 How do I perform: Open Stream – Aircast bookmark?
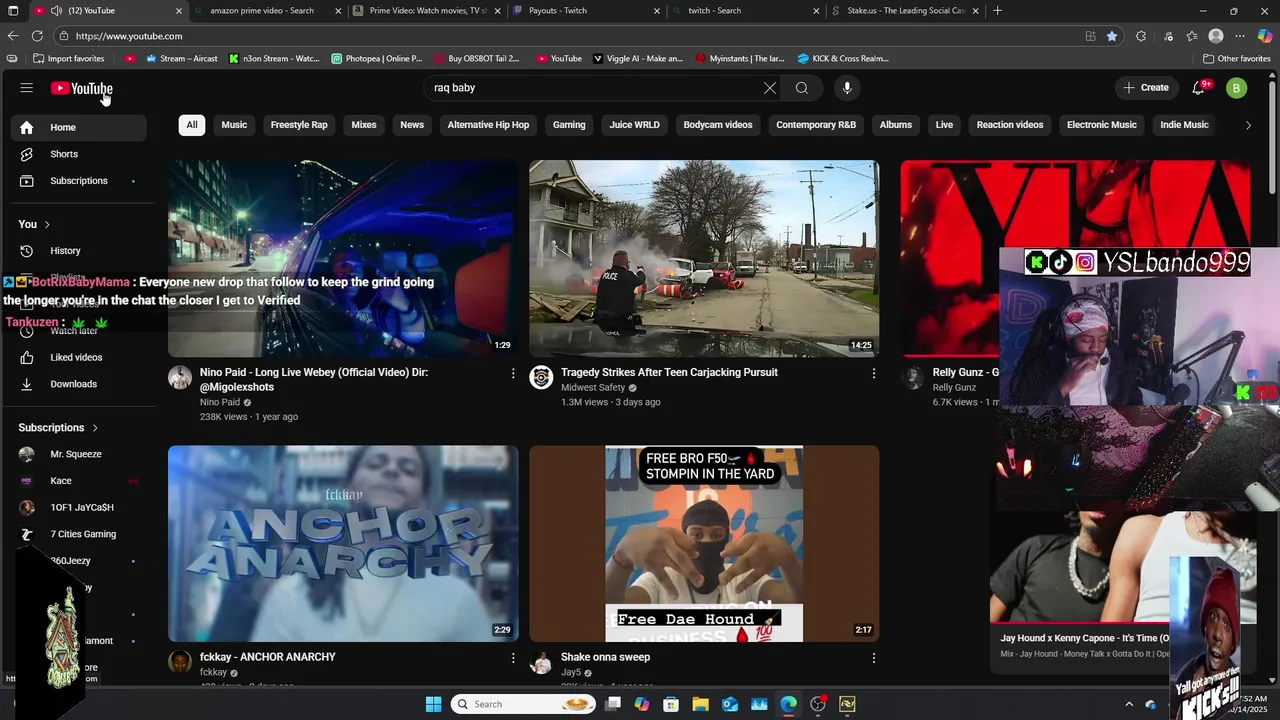(182, 58)
